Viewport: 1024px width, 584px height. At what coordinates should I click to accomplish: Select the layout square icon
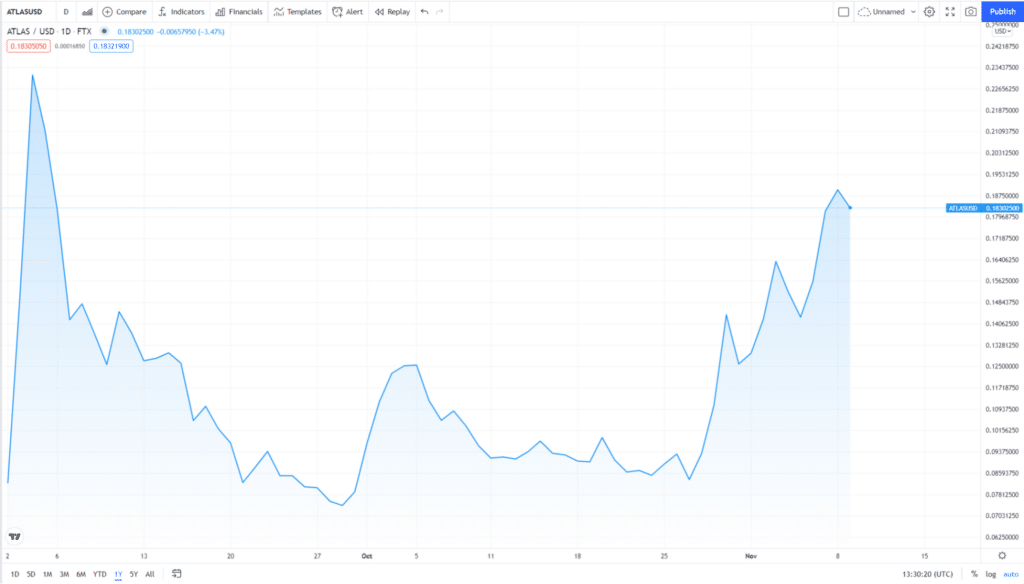pyautogui.click(x=844, y=12)
